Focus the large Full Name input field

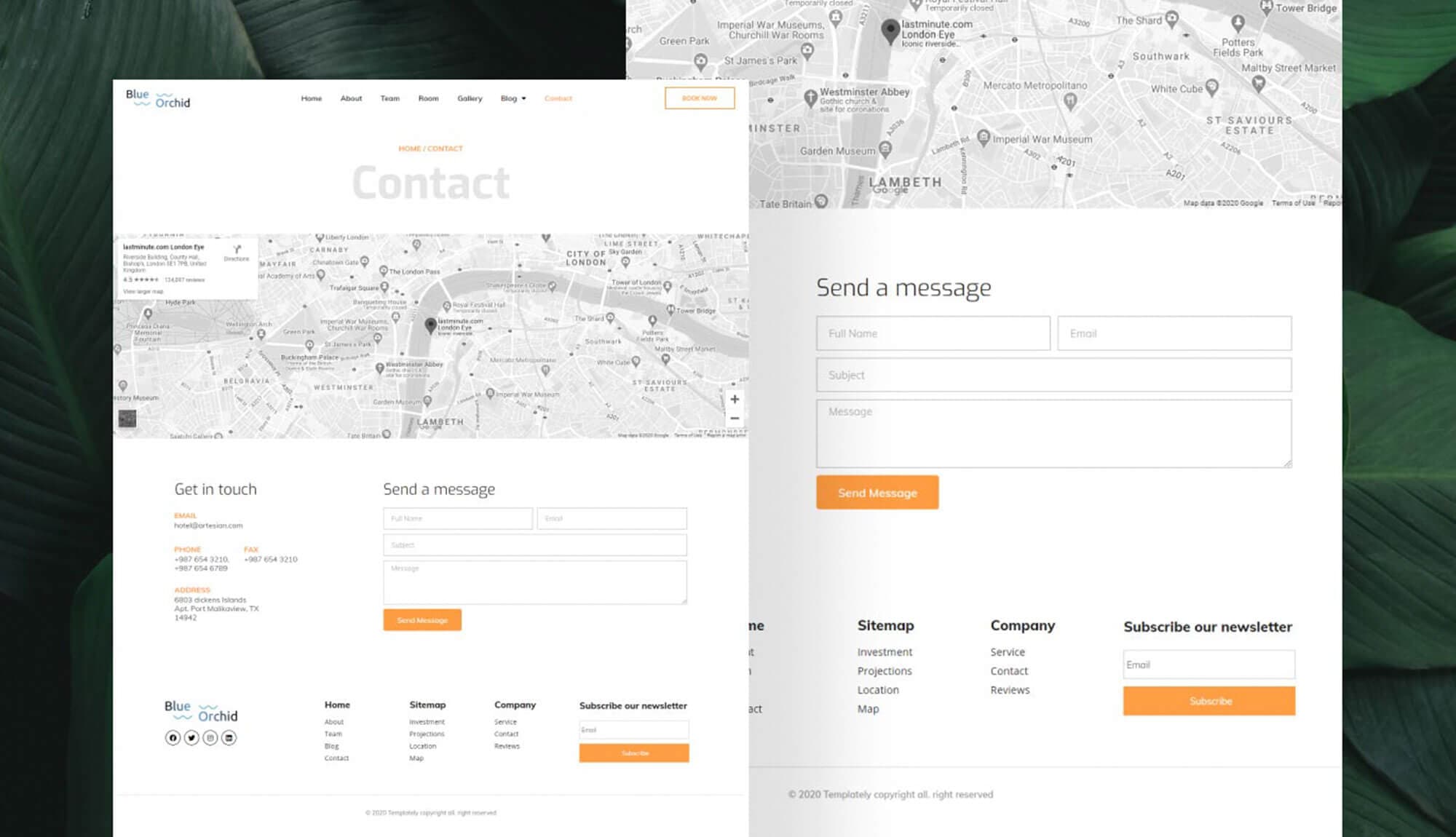point(933,333)
